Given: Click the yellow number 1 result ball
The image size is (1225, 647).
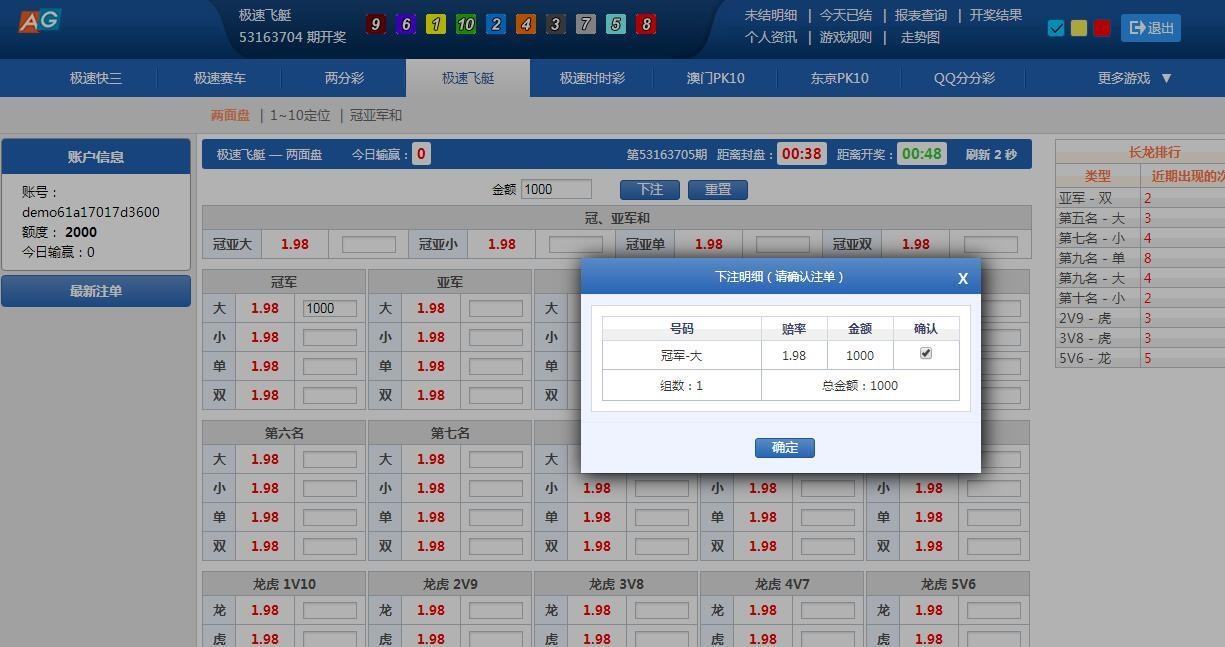Looking at the screenshot, I should (436, 24).
